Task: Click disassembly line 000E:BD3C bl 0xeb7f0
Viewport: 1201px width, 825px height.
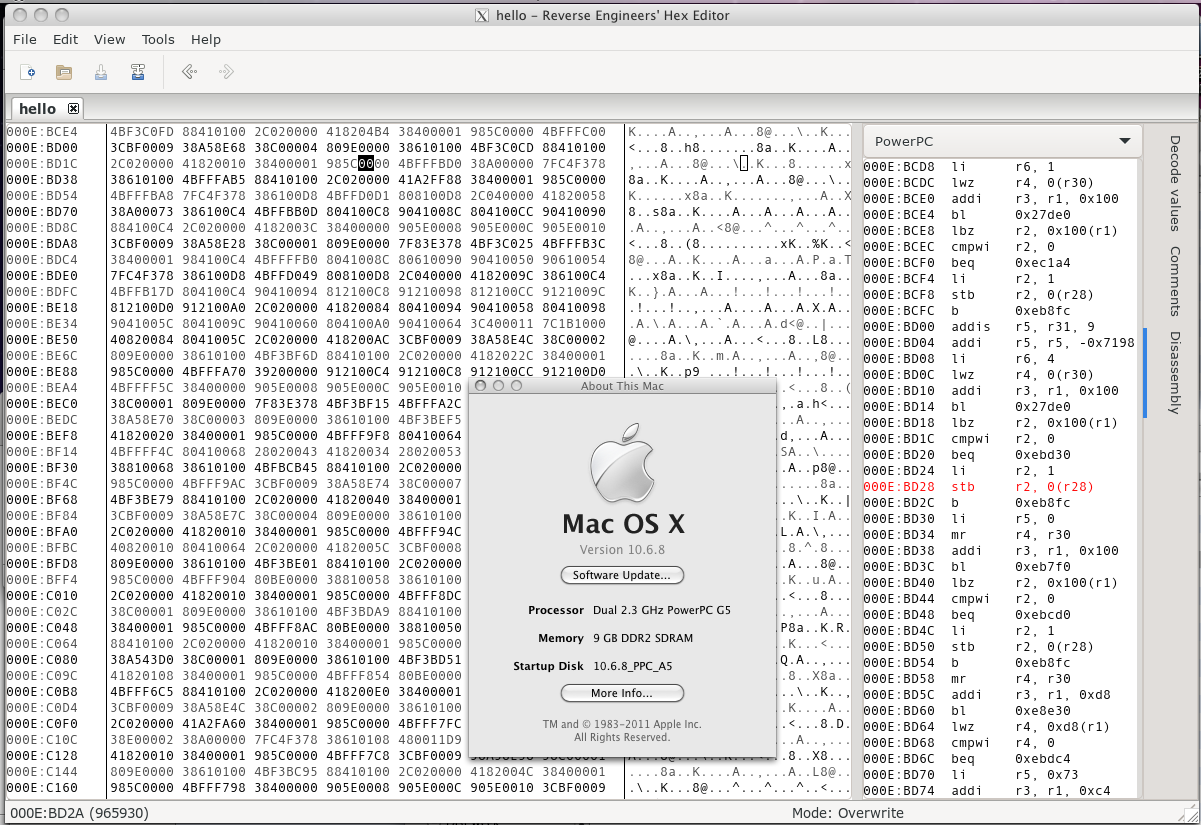Action: [1000, 567]
